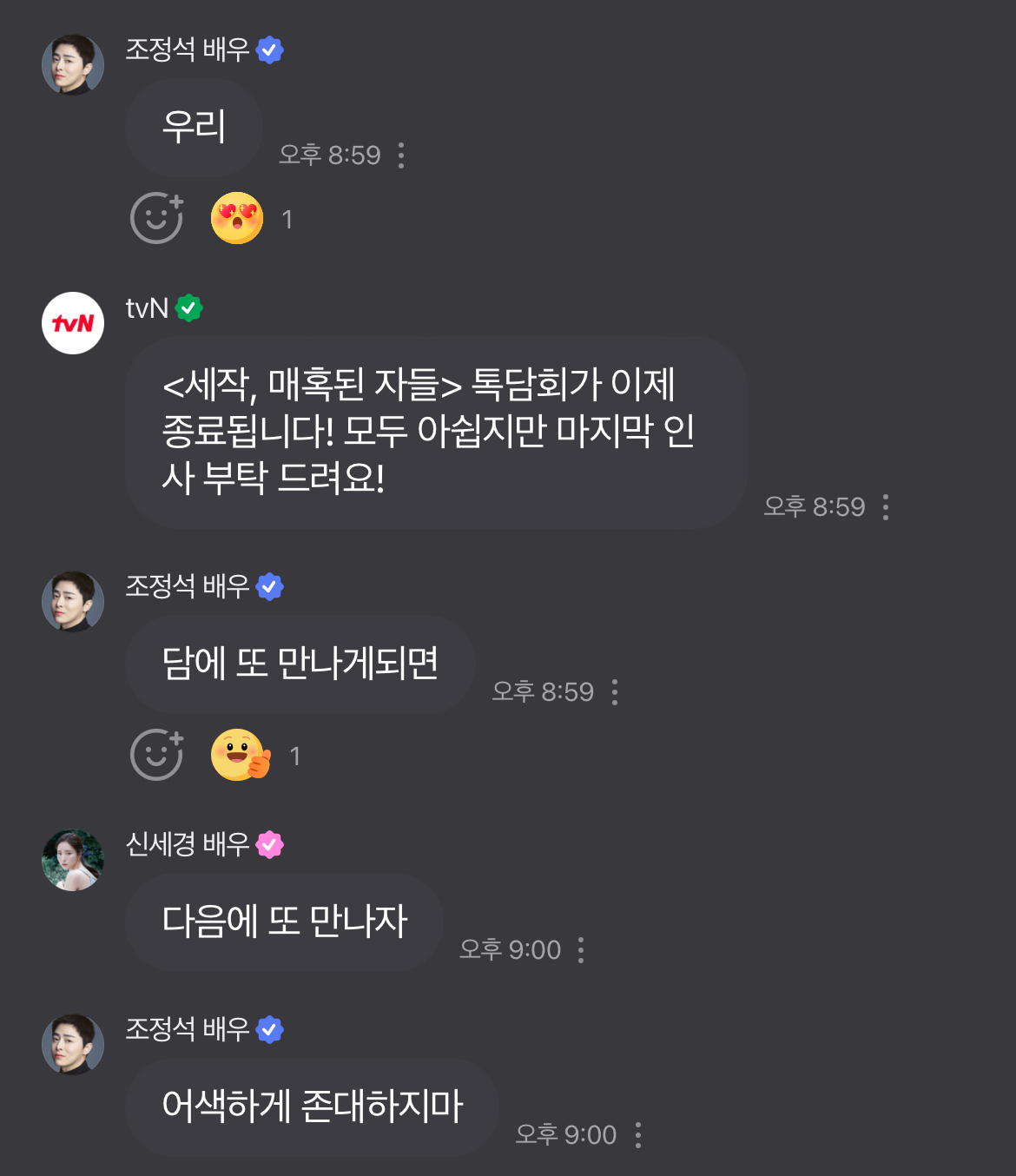
Task: Tap the thumbs-up emoji reaction
Action: pos(241,755)
